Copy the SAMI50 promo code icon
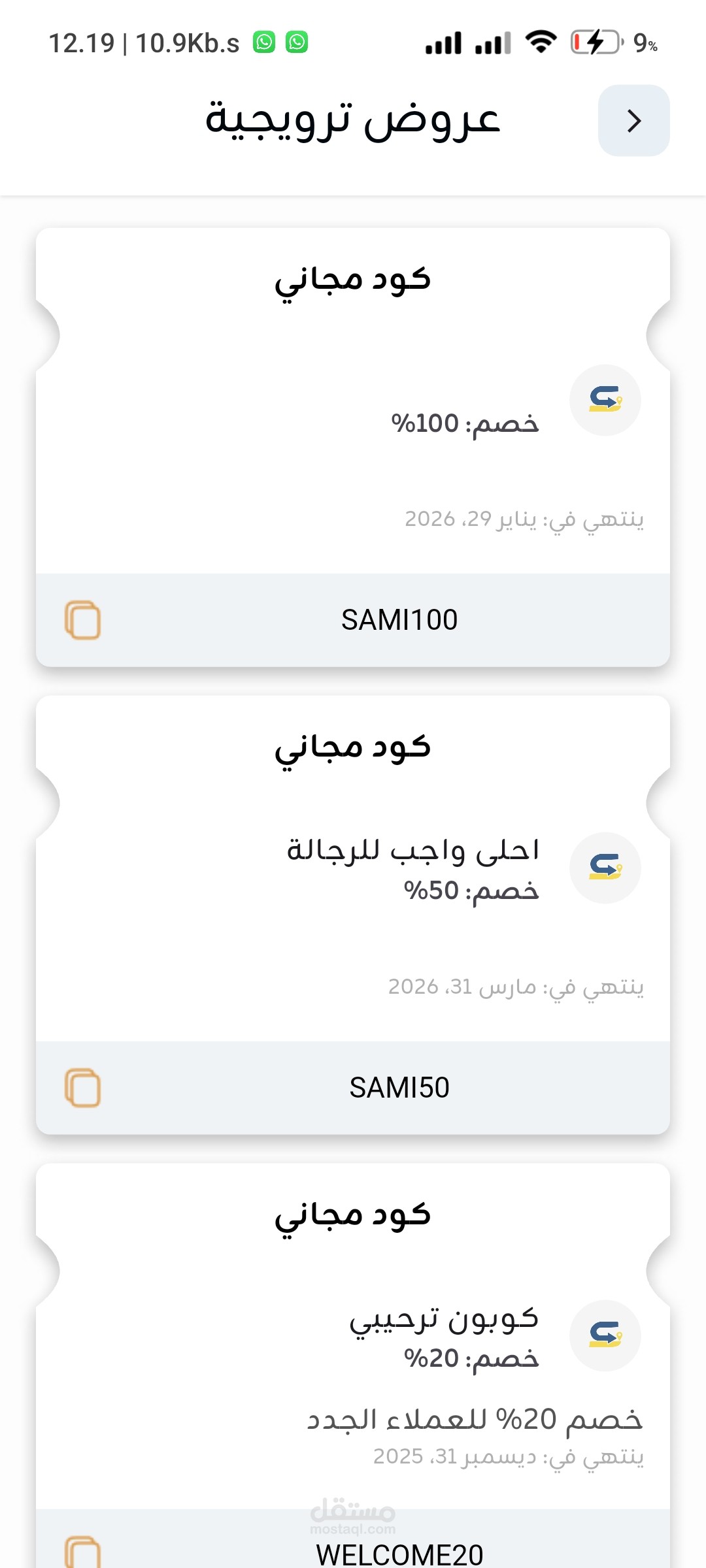This screenshot has height=1568, width=706. tap(82, 1088)
